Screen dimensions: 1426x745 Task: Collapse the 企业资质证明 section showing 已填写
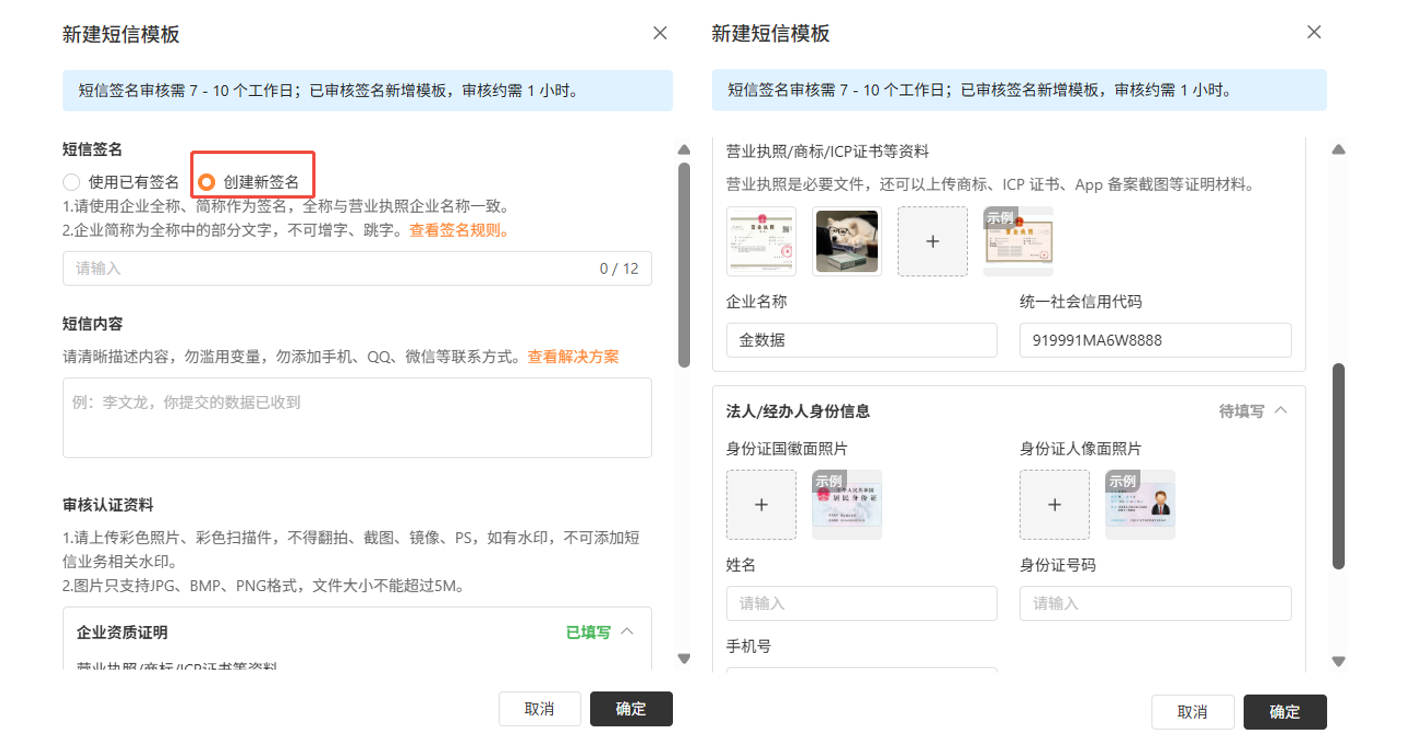[627, 632]
